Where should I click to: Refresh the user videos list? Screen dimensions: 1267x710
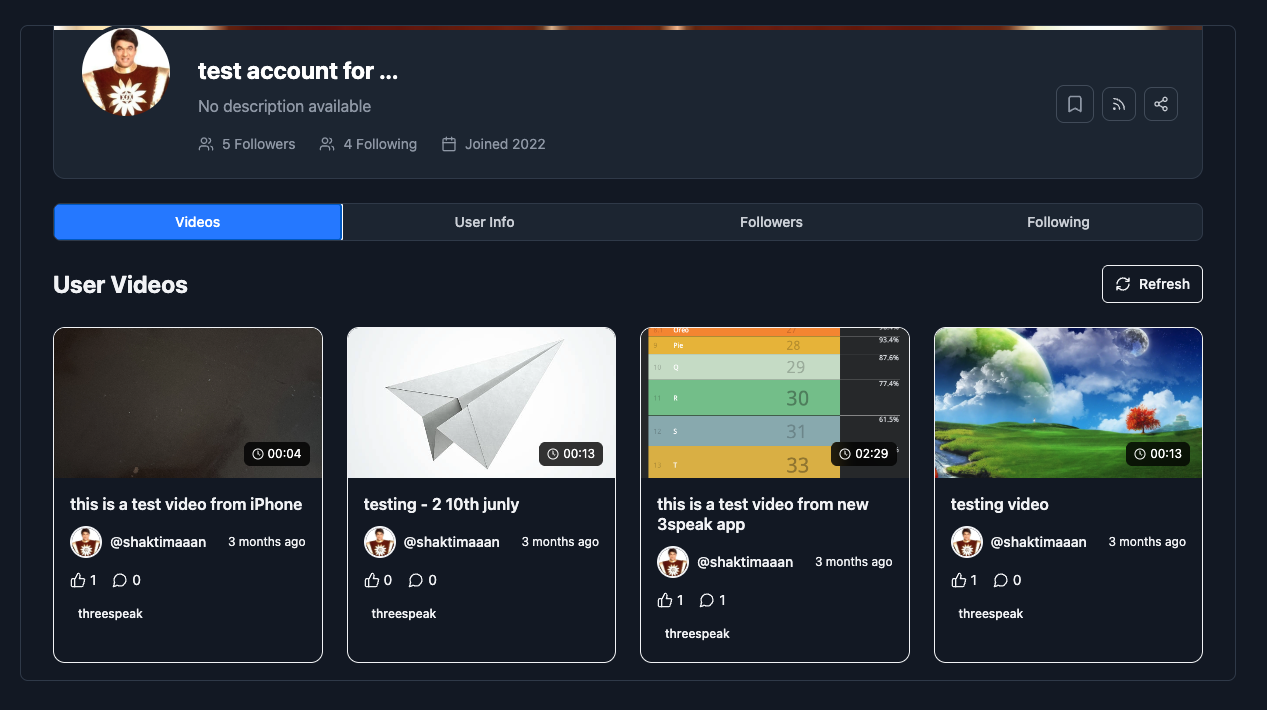coord(1151,284)
